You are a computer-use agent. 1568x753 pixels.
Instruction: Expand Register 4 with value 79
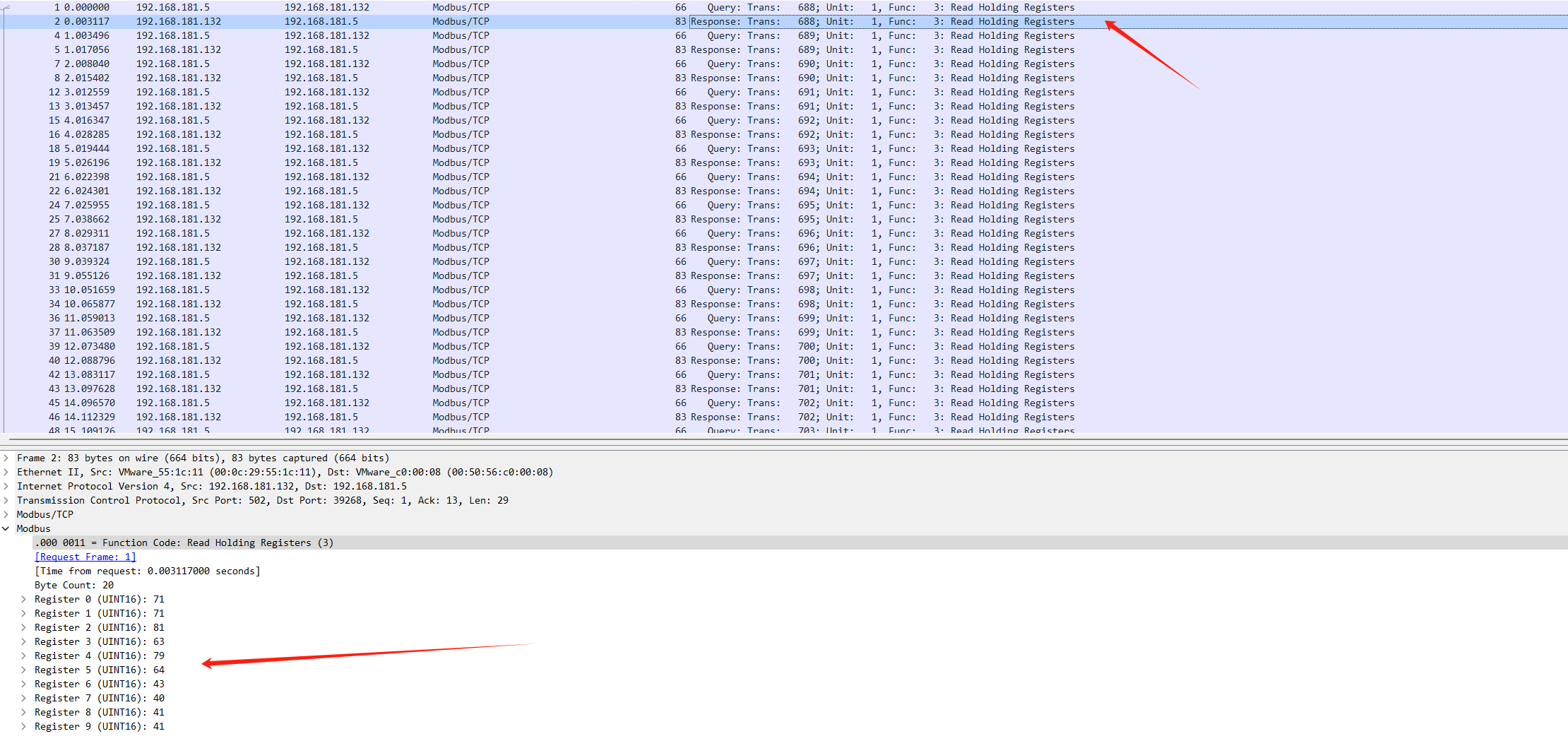coord(24,656)
